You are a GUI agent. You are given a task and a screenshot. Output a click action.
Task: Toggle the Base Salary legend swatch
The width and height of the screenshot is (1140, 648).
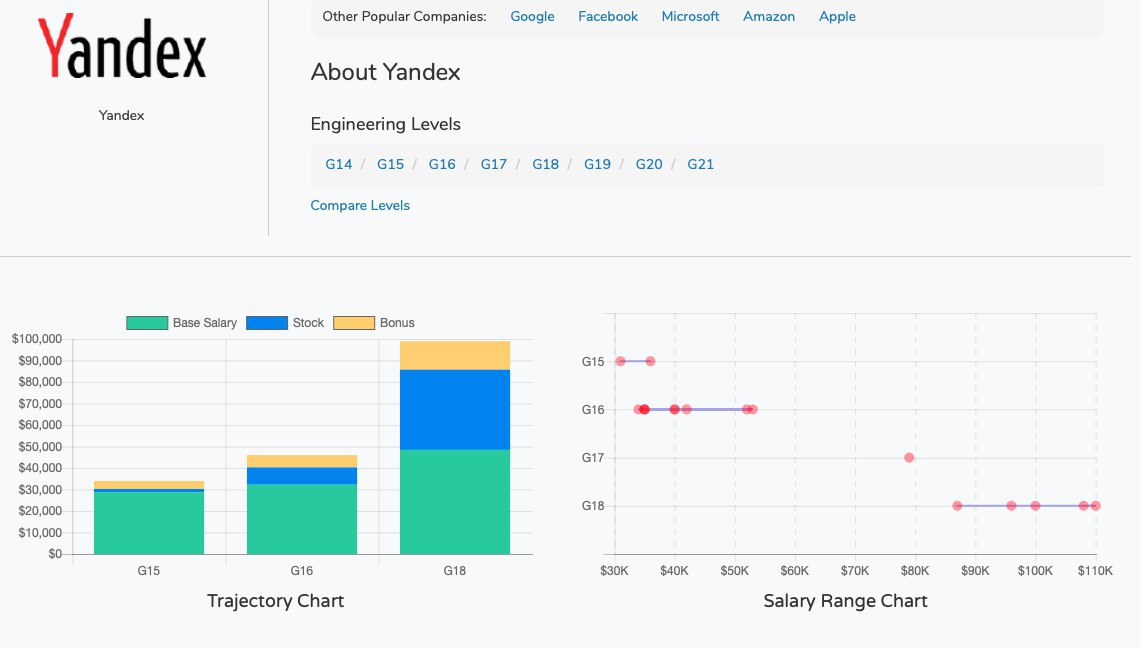pyautogui.click(x=147, y=323)
